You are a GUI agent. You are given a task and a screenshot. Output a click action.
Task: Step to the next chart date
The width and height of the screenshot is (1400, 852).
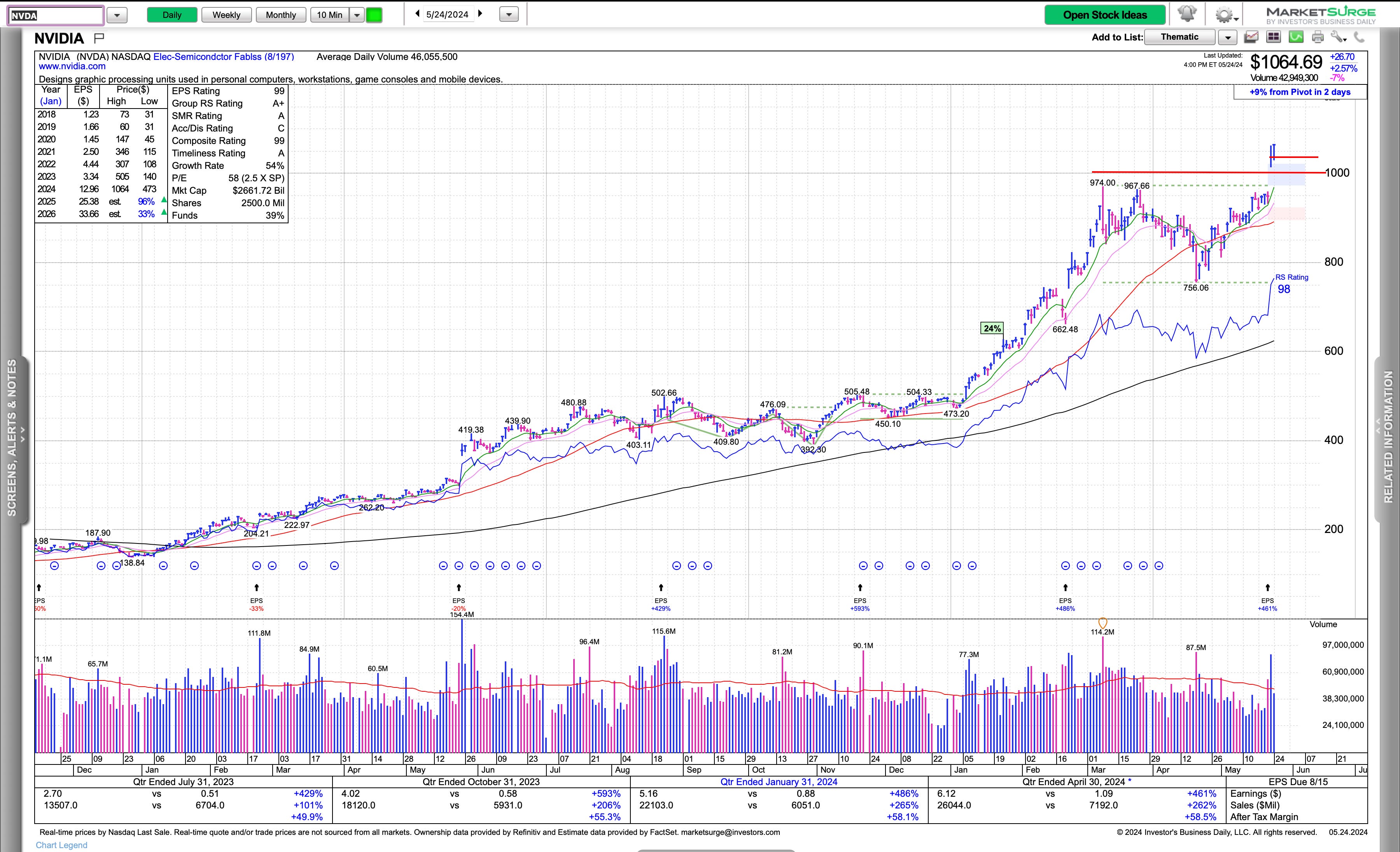[x=480, y=14]
